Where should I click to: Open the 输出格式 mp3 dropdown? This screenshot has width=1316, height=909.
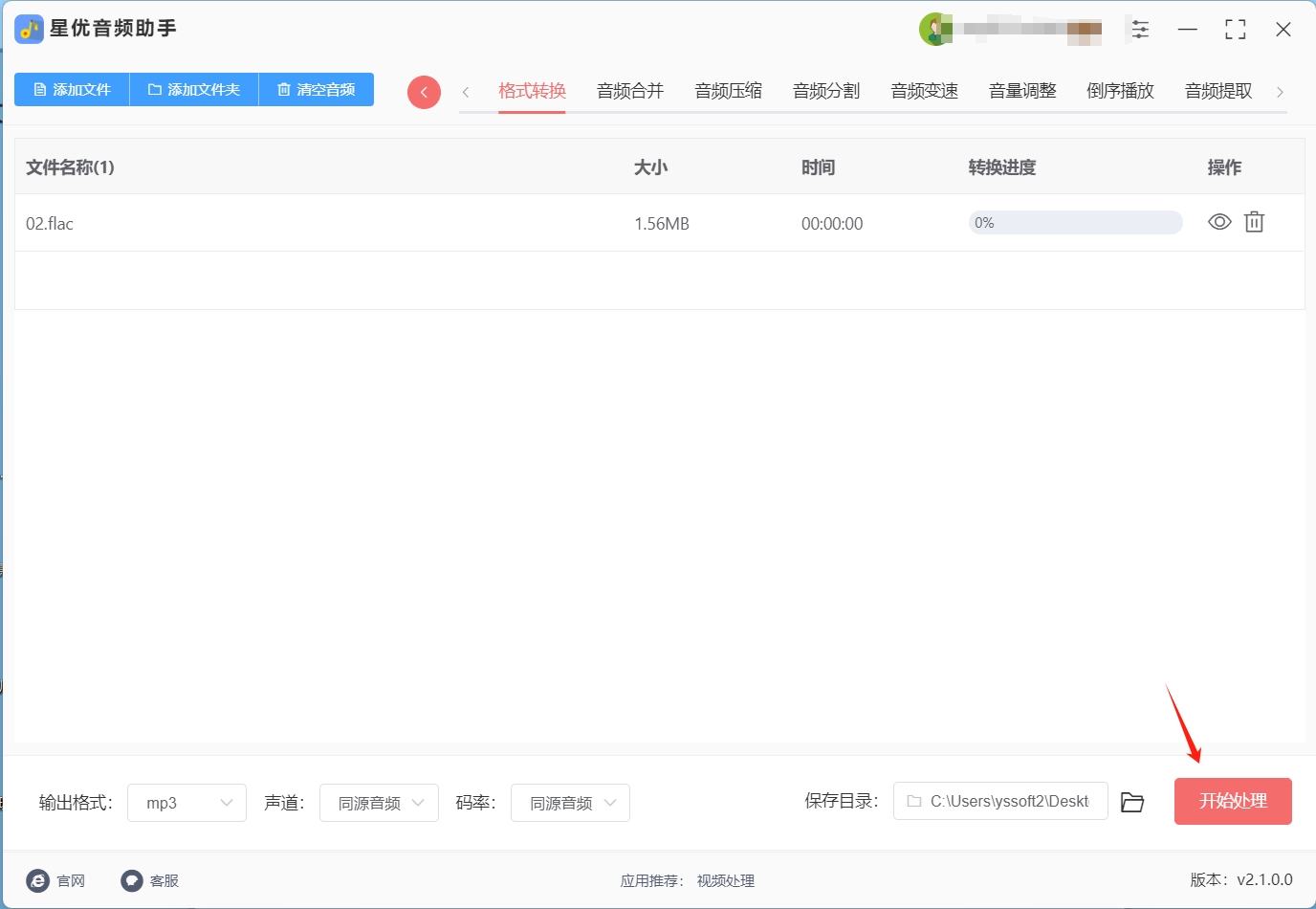[x=186, y=803]
